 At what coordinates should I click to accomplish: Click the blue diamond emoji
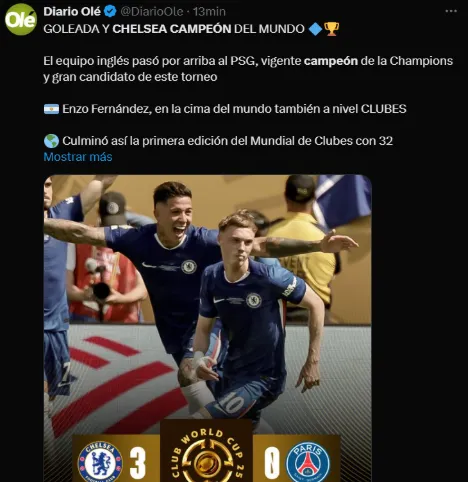pyautogui.click(x=315, y=29)
